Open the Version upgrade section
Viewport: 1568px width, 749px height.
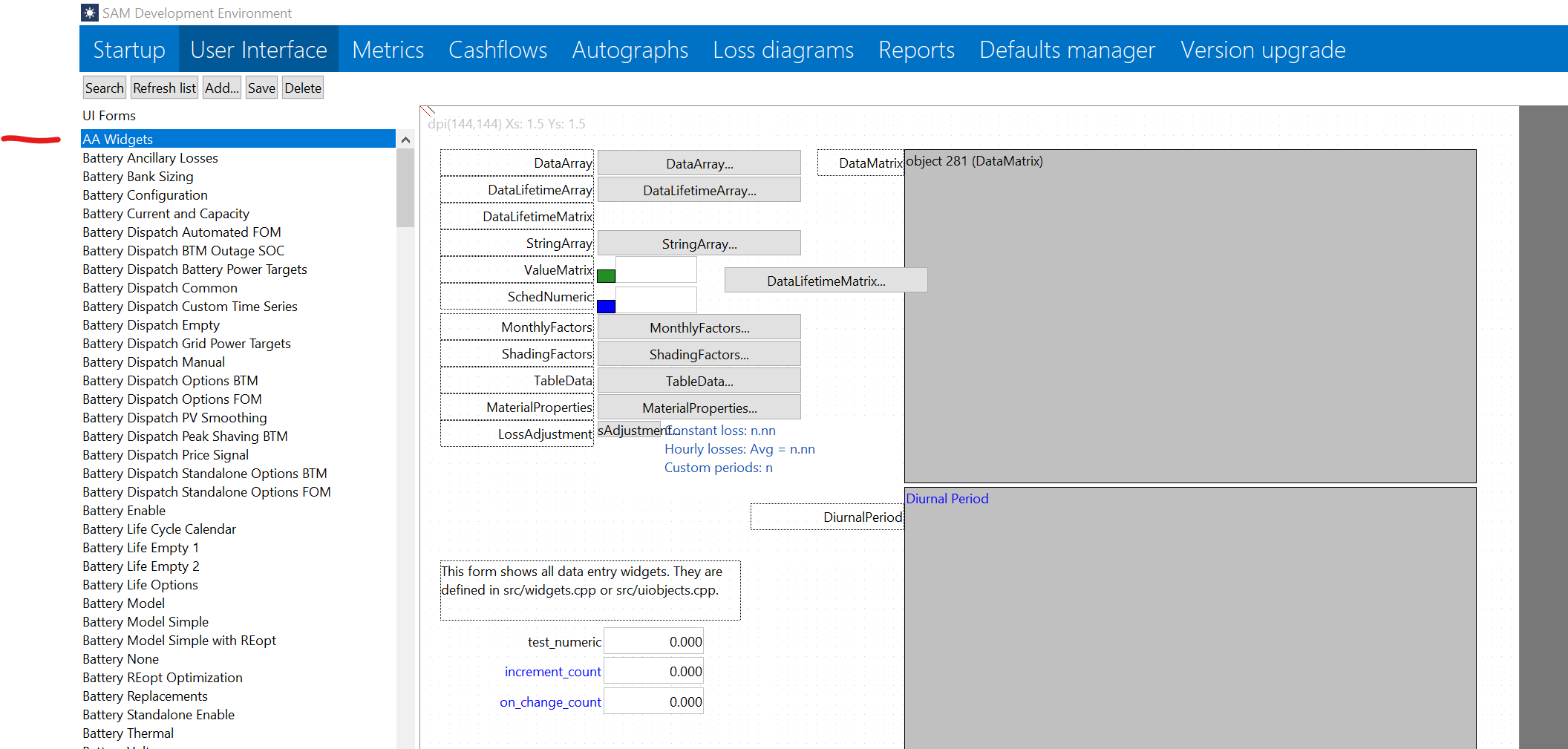point(1262,49)
